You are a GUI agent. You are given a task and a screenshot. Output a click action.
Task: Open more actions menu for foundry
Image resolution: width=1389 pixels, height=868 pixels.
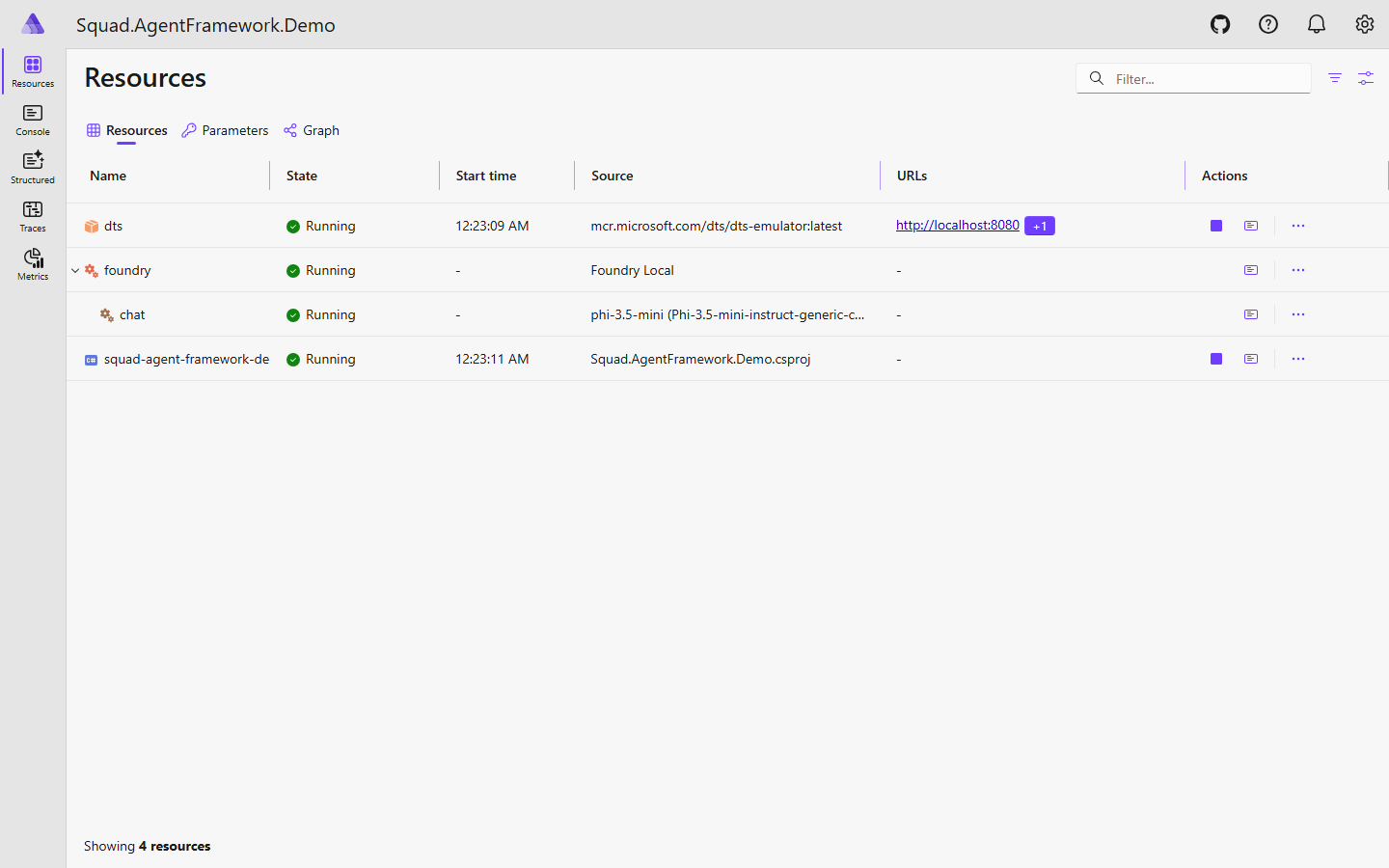click(1298, 270)
